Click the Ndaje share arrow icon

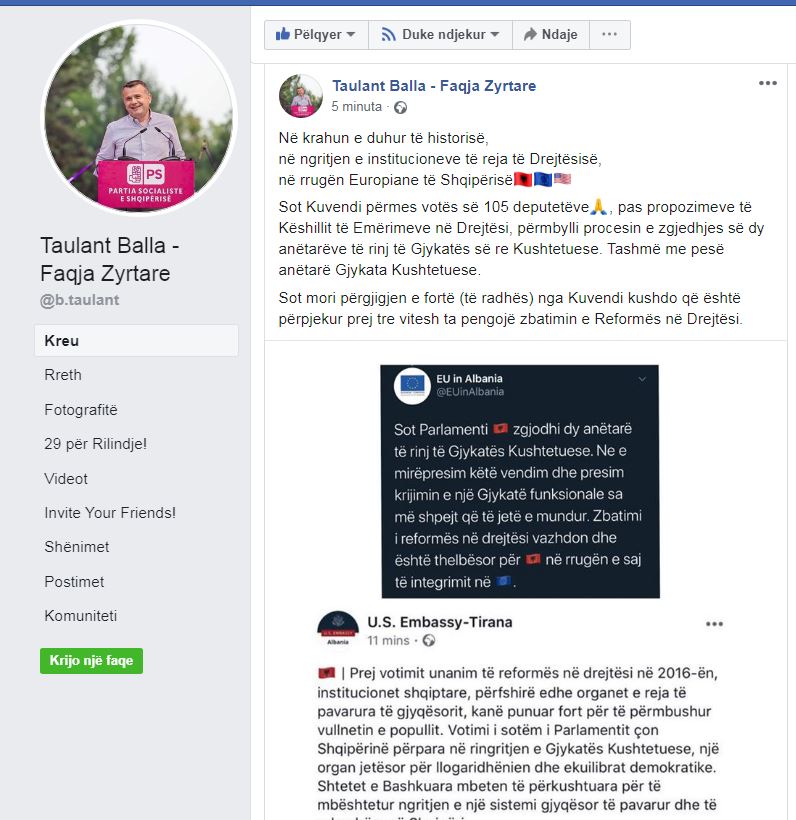point(530,35)
